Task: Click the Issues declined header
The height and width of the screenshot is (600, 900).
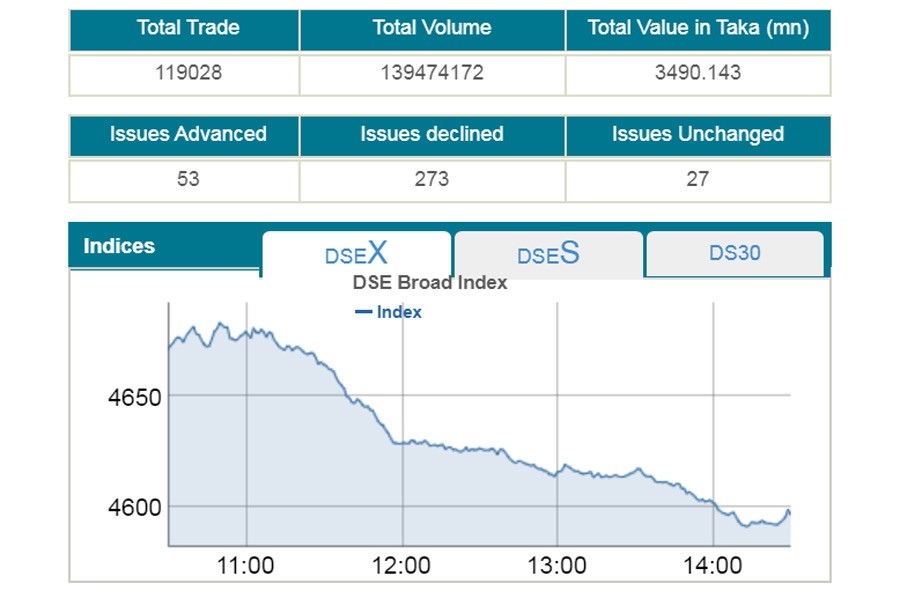Action: click(432, 134)
